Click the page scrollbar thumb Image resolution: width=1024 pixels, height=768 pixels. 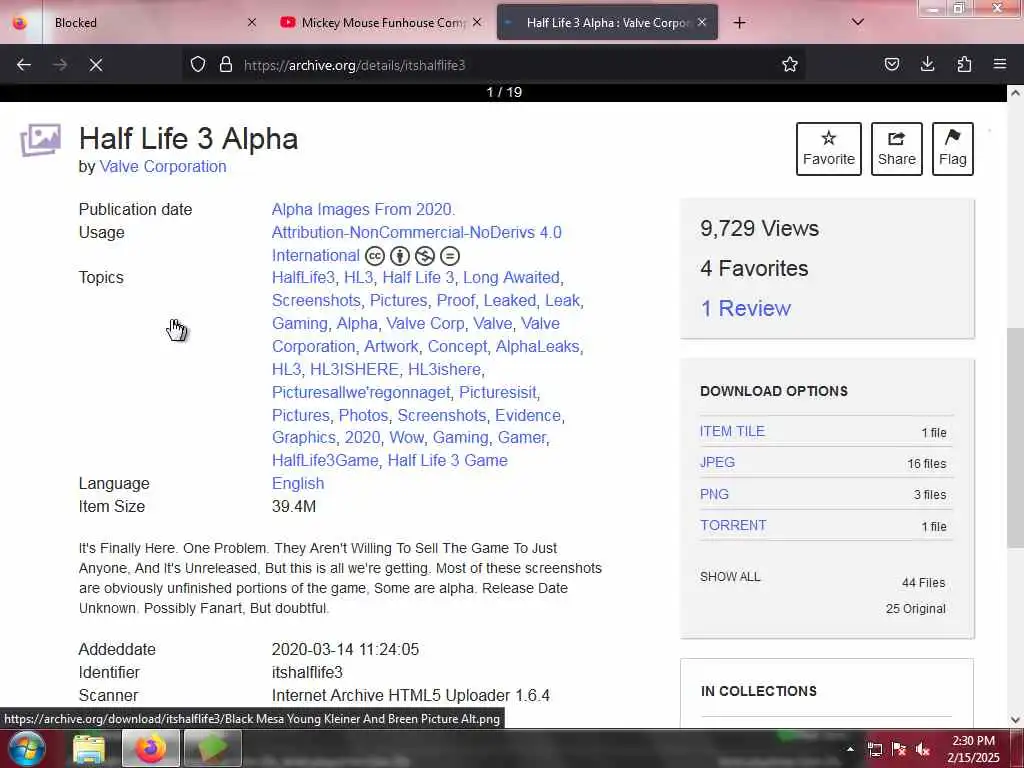pos(1015,438)
